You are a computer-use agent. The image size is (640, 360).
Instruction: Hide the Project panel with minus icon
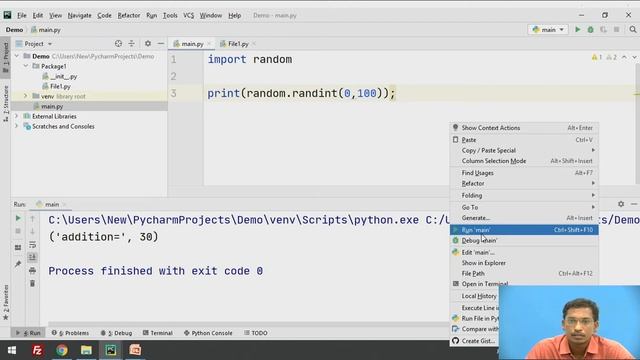click(161, 44)
